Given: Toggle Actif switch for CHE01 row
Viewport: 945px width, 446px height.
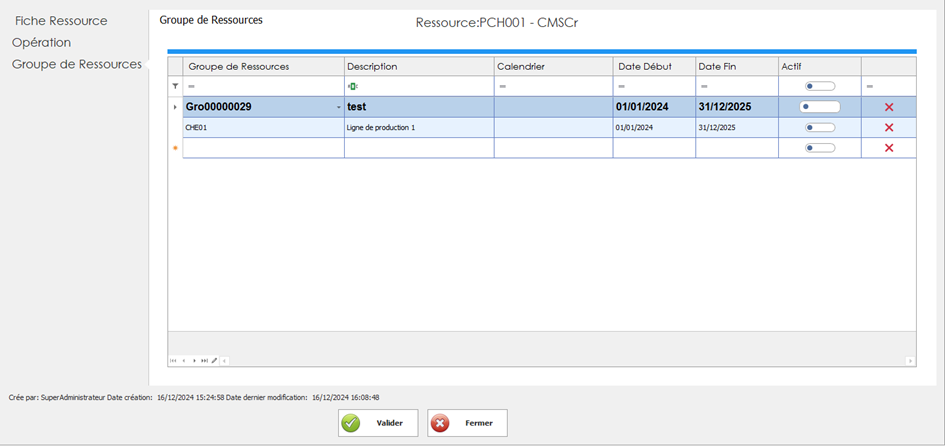Looking at the screenshot, I should click(x=819, y=128).
